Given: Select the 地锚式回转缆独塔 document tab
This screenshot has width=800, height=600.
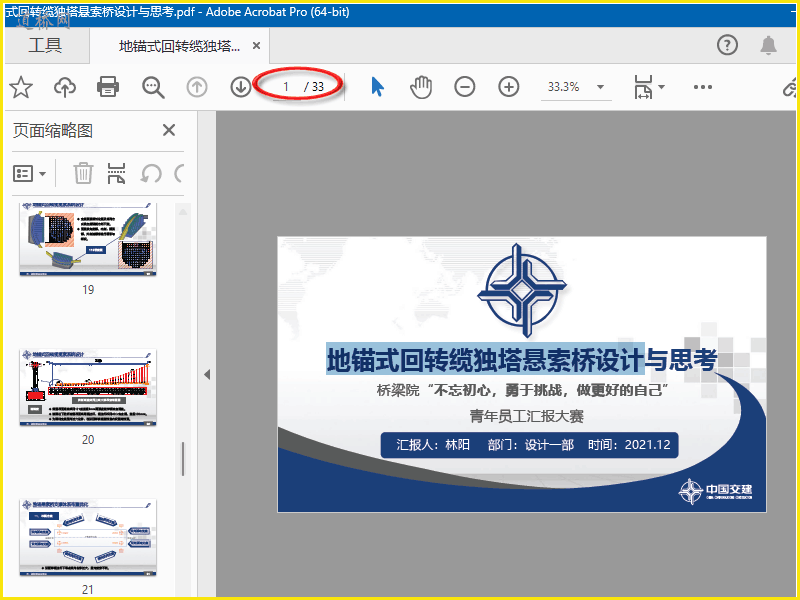Looking at the screenshot, I should [179, 46].
